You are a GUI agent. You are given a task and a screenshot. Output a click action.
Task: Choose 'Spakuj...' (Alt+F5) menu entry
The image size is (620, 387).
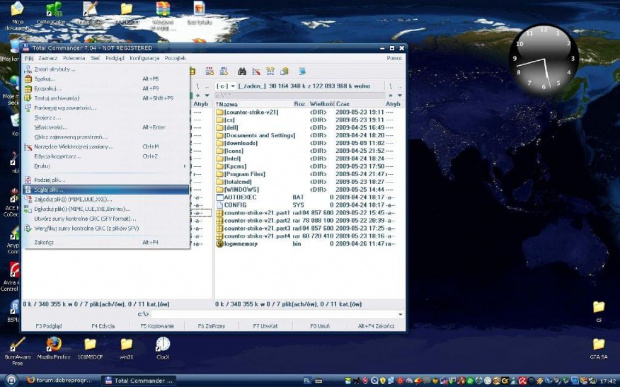(106, 79)
